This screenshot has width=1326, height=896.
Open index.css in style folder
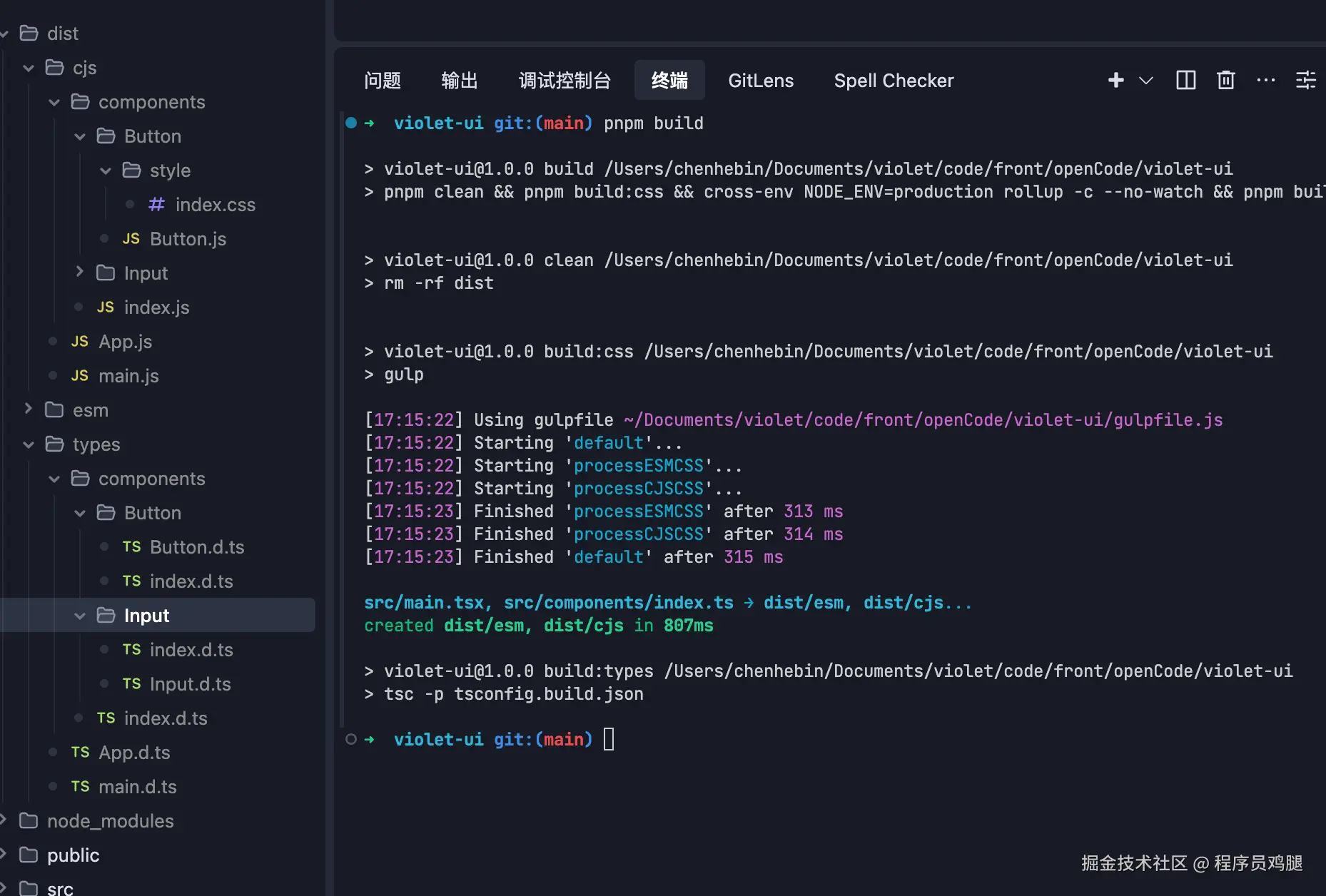point(215,205)
